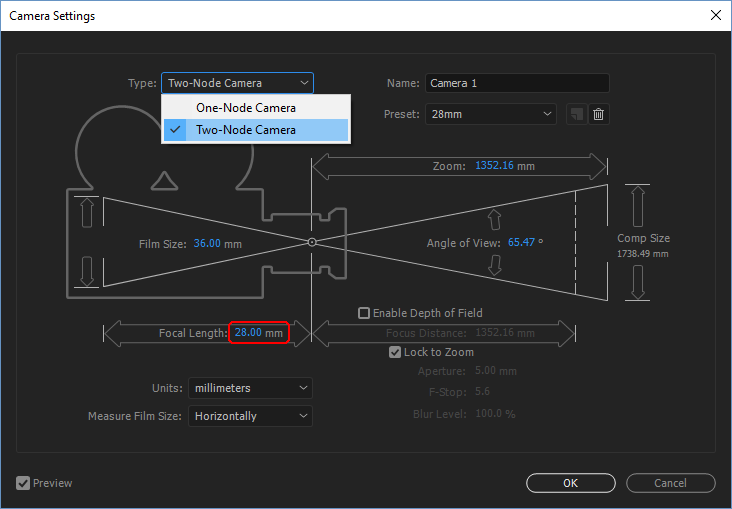Click the Zoom value 1352.16
This screenshot has width=732, height=509.
click(494, 166)
